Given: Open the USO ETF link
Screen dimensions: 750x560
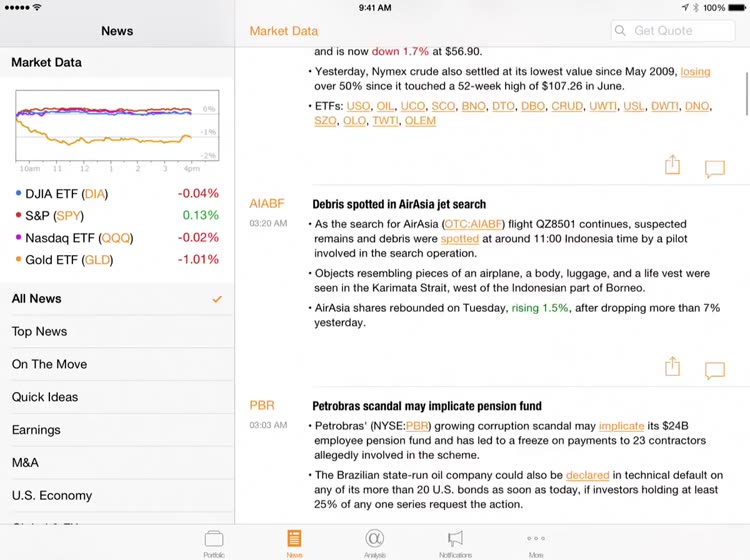Looking at the screenshot, I should (358, 106).
